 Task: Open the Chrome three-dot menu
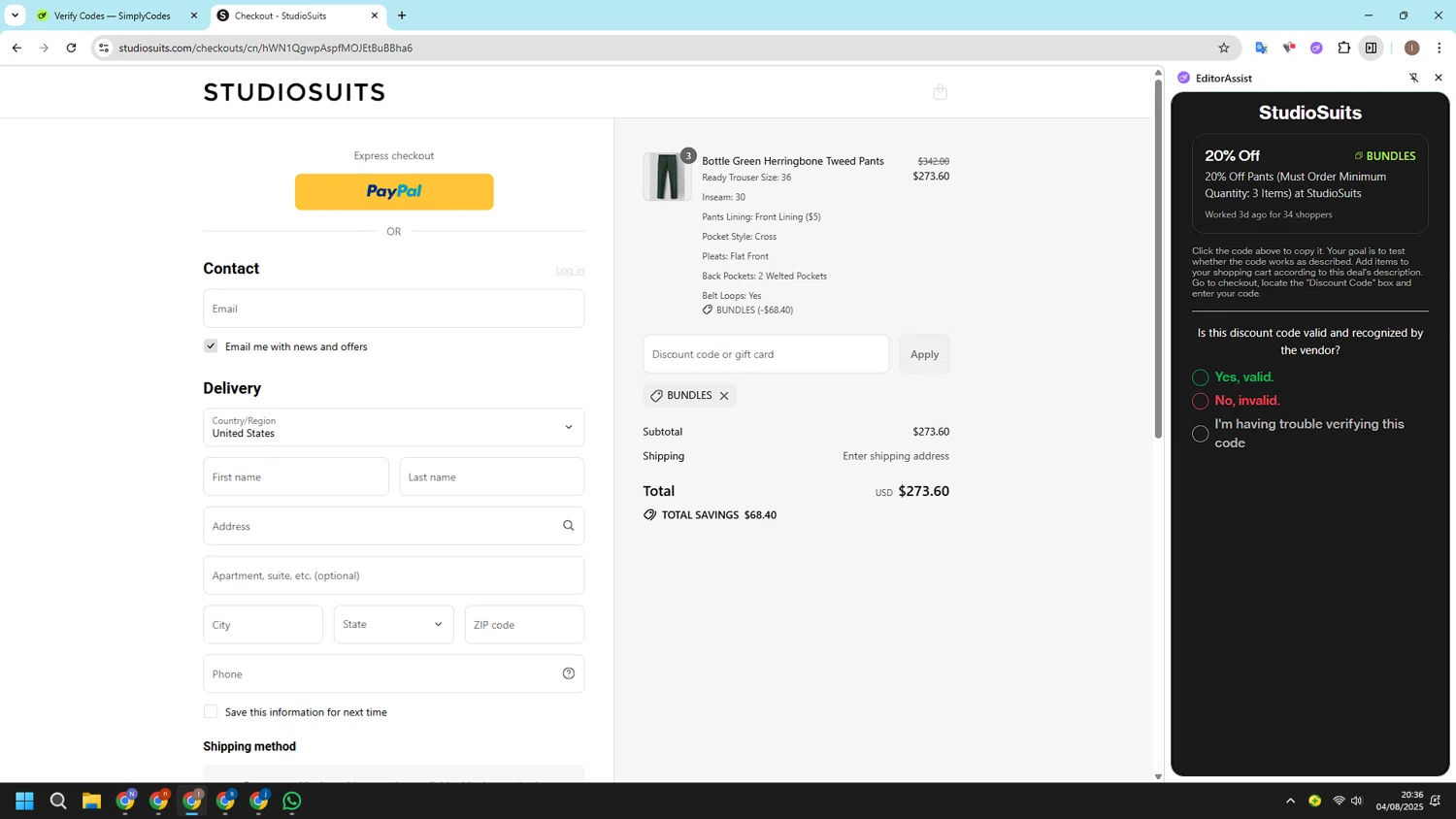click(1439, 48)
